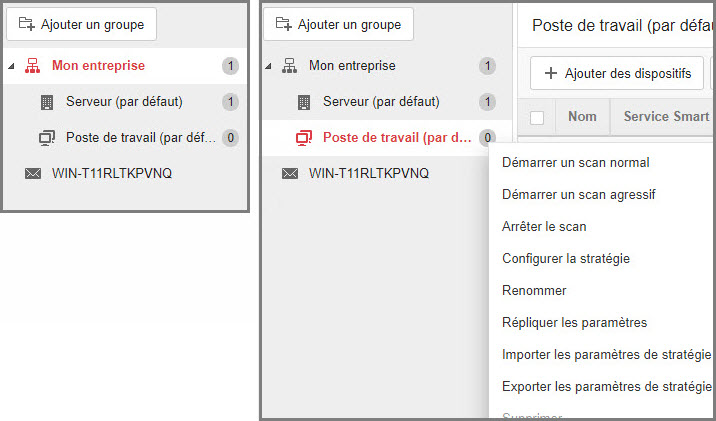Select Démarrer un scan agressif from menu
The image size is (716, 421).
click(578, 194)
